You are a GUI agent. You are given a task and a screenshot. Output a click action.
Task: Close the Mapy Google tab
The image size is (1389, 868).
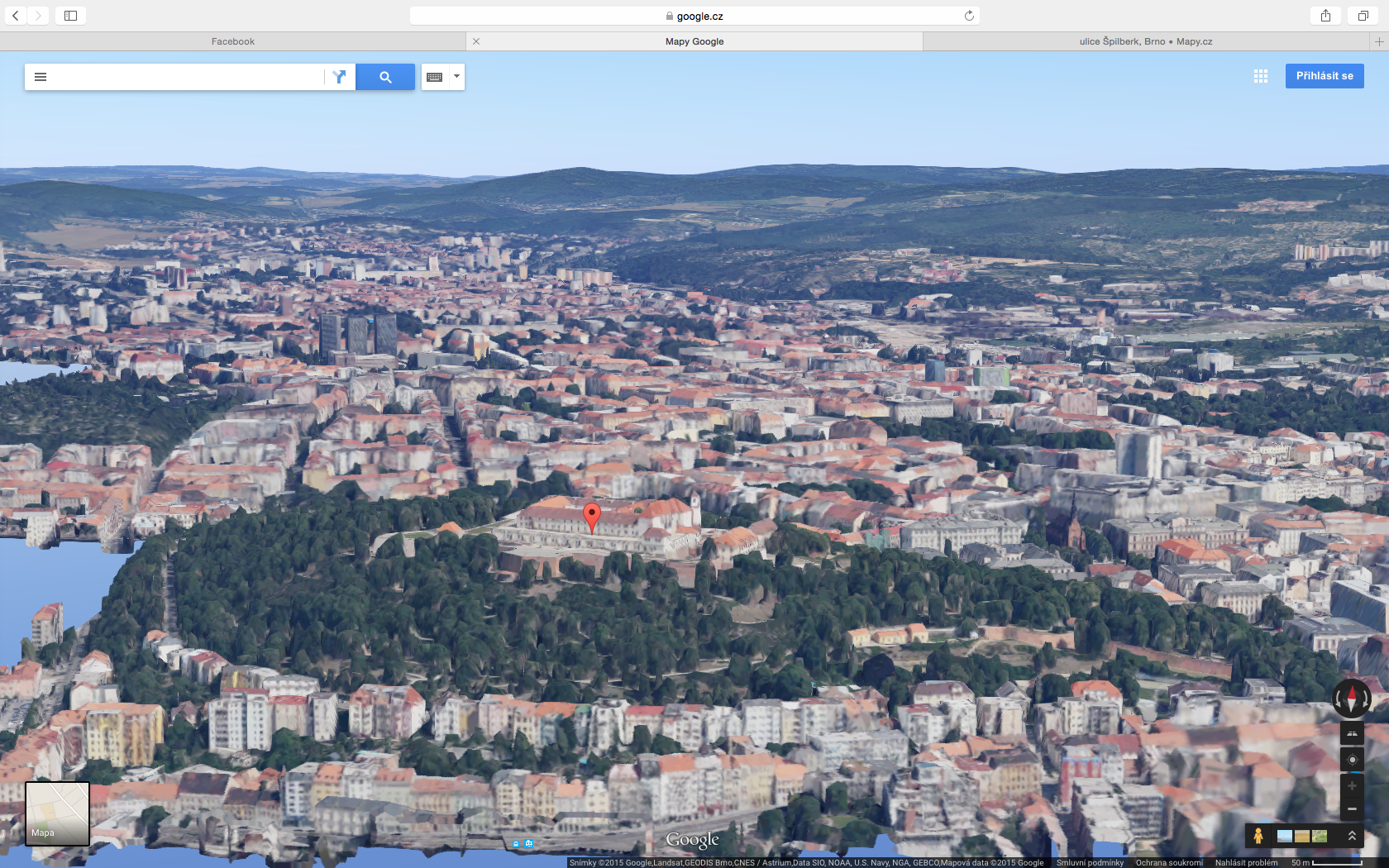476,41
